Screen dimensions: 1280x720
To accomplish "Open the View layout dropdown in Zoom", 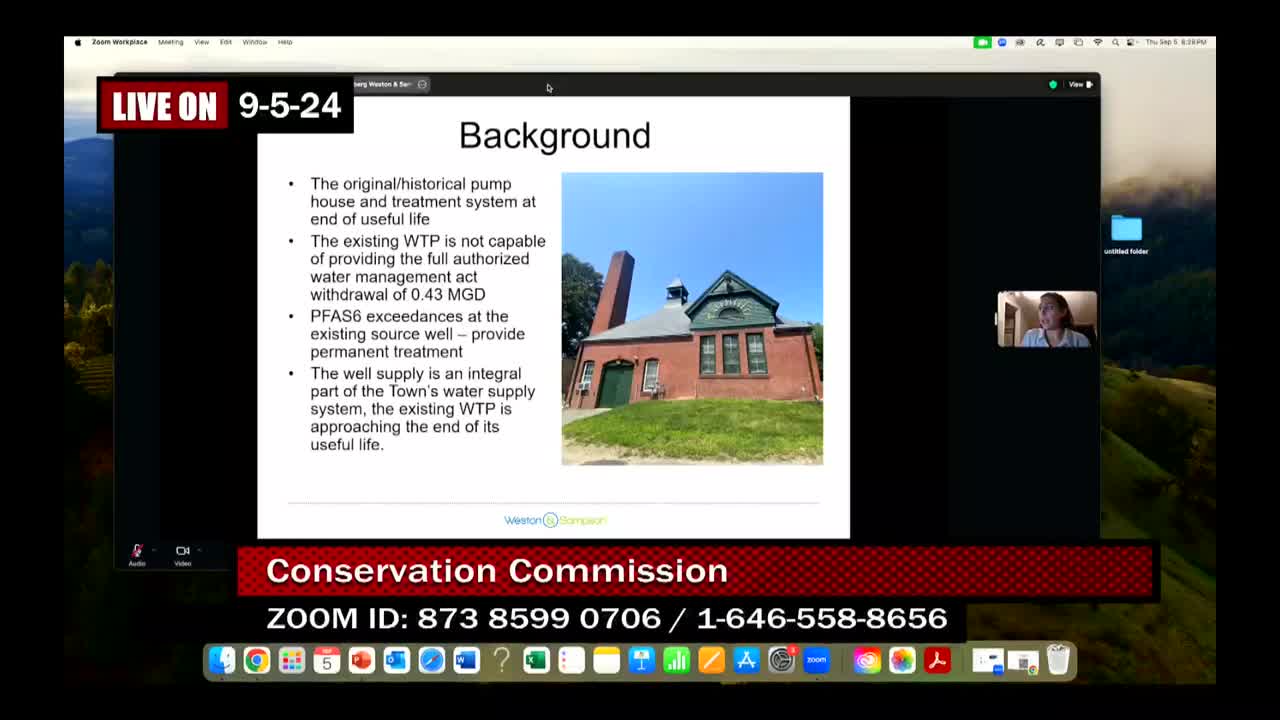I will 1081,85.
